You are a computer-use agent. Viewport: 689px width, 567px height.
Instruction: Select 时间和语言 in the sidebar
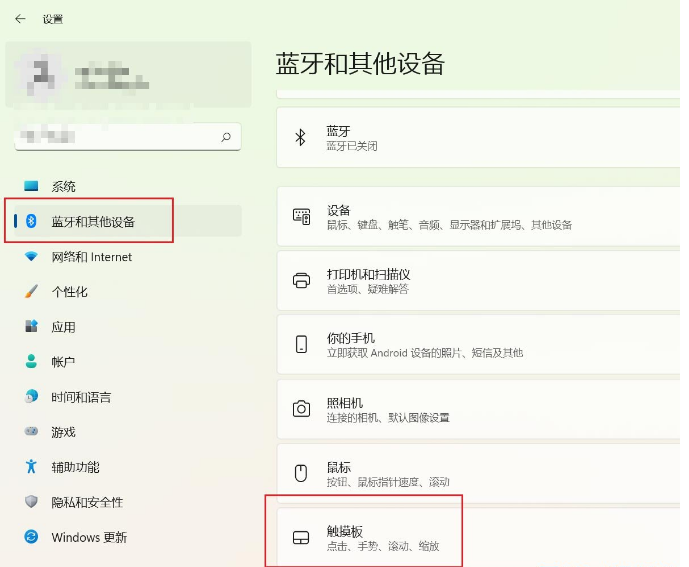point(81,397)
